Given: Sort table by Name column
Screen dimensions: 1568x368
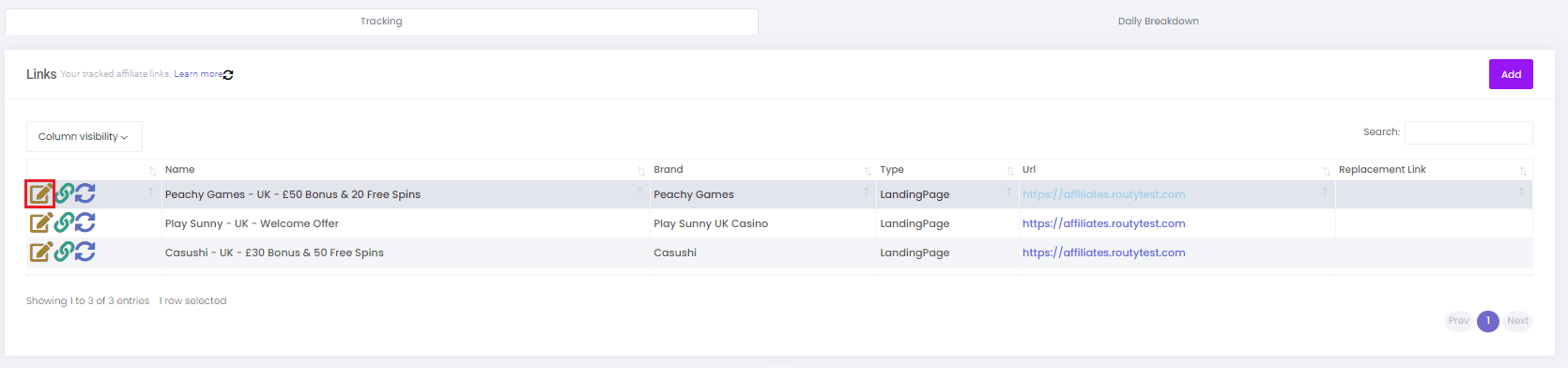Looking at the screenshot, I should tap(179, 170).
